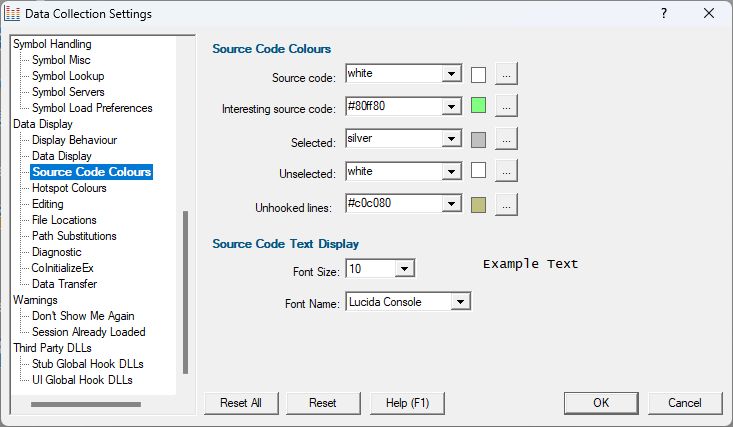Select Symbol Load Preferences tree item
The width and height of the screenshot is (733, 427).
[x=92, y=108]
